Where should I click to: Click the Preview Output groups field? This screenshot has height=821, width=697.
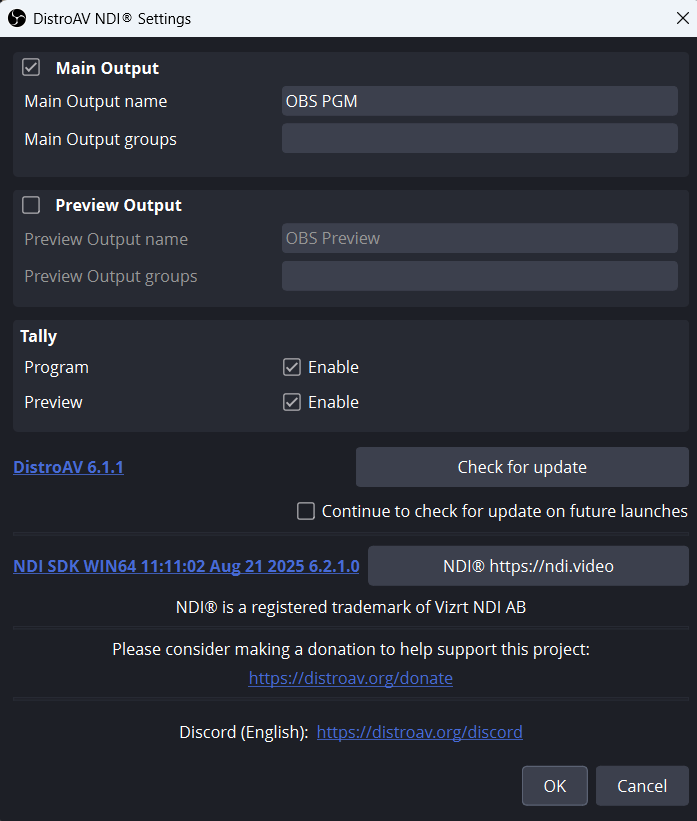tap(480, 275)
